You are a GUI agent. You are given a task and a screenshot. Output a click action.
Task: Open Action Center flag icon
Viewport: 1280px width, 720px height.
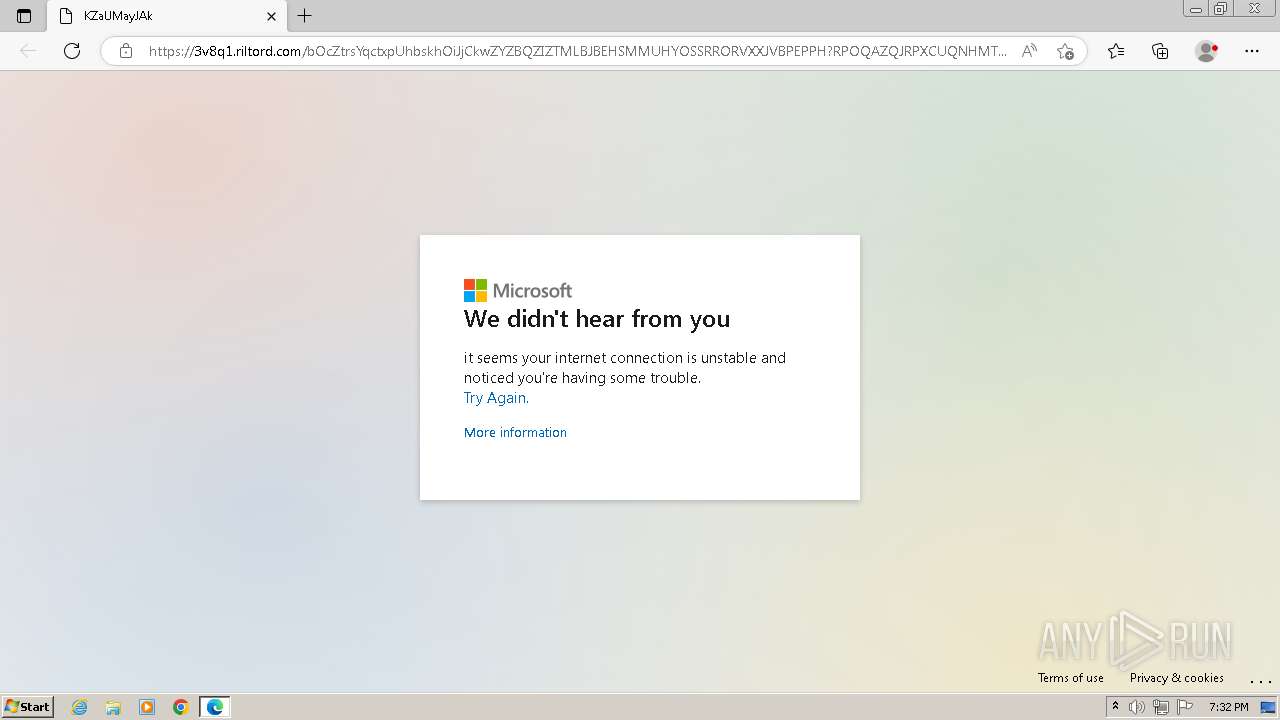[1185, 707]
